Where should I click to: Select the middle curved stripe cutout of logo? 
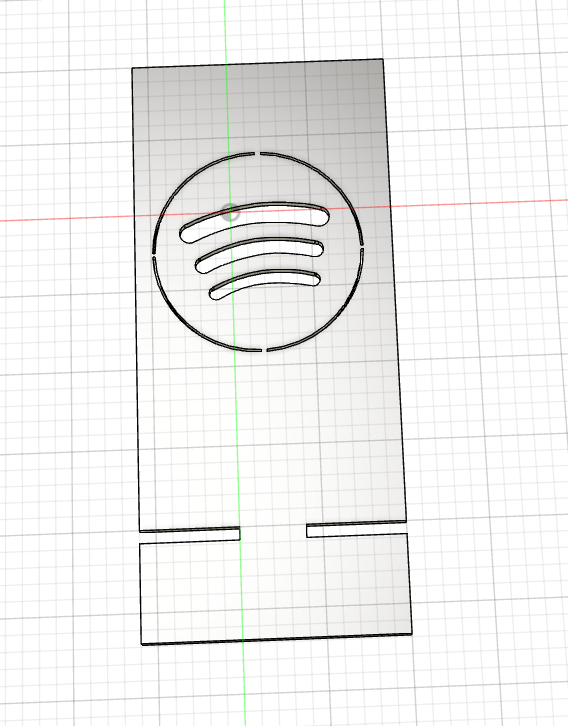point(259,255)
